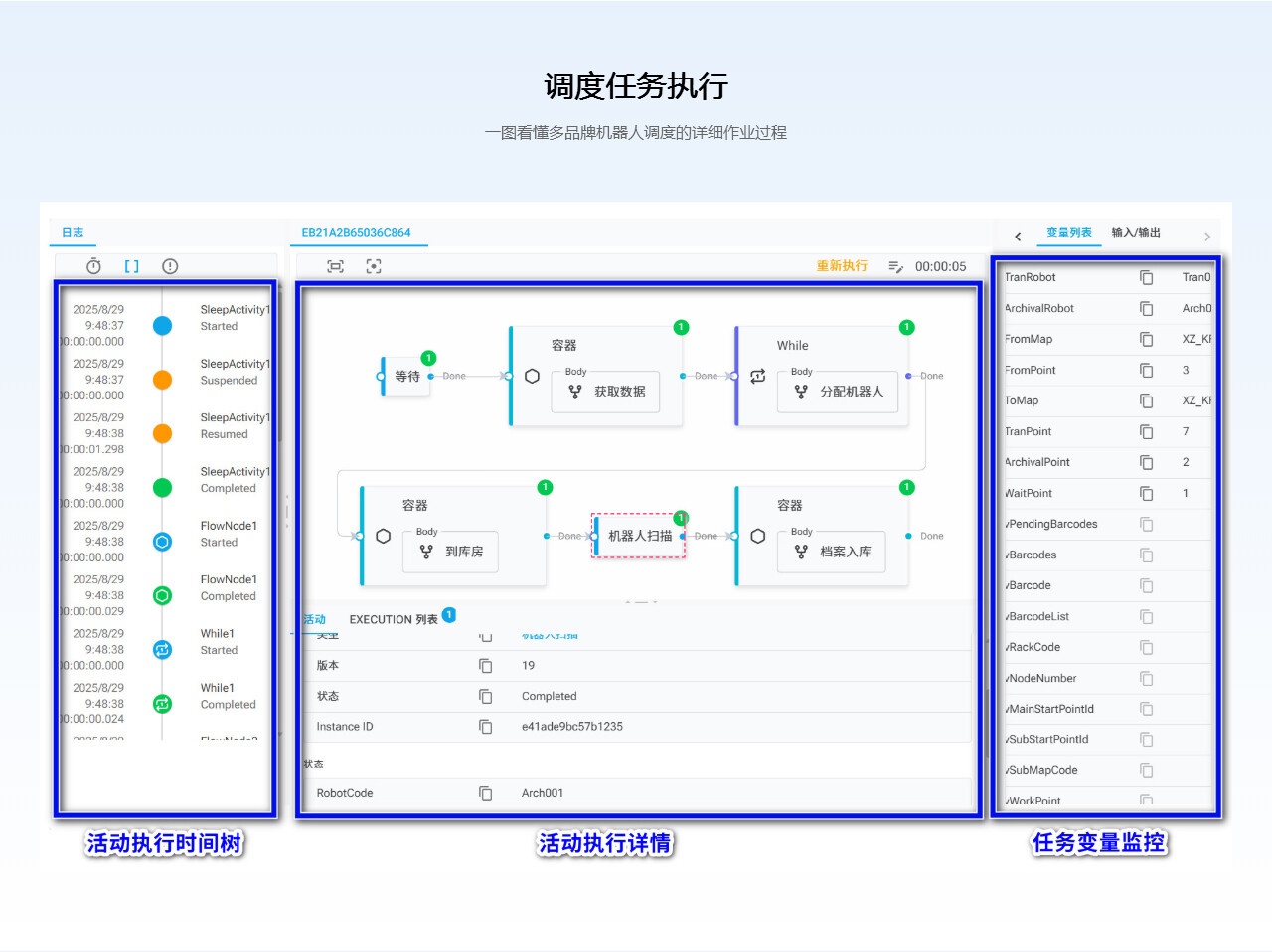Click the fit-to-screen icon above the flow canvas
The height and width of the screenshot is (952, 1272).
point(336,266)
